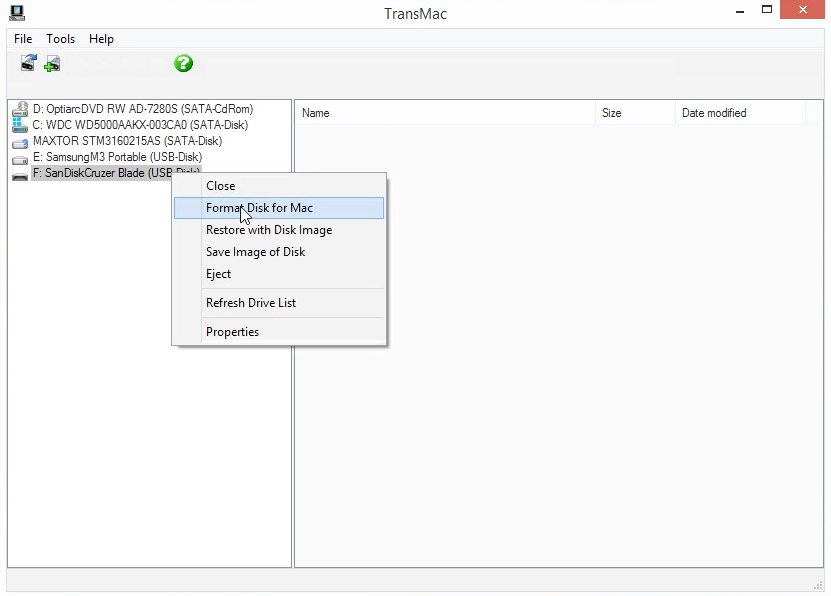Select E: SamsungM3 Portable USB disk

(118, 157)
